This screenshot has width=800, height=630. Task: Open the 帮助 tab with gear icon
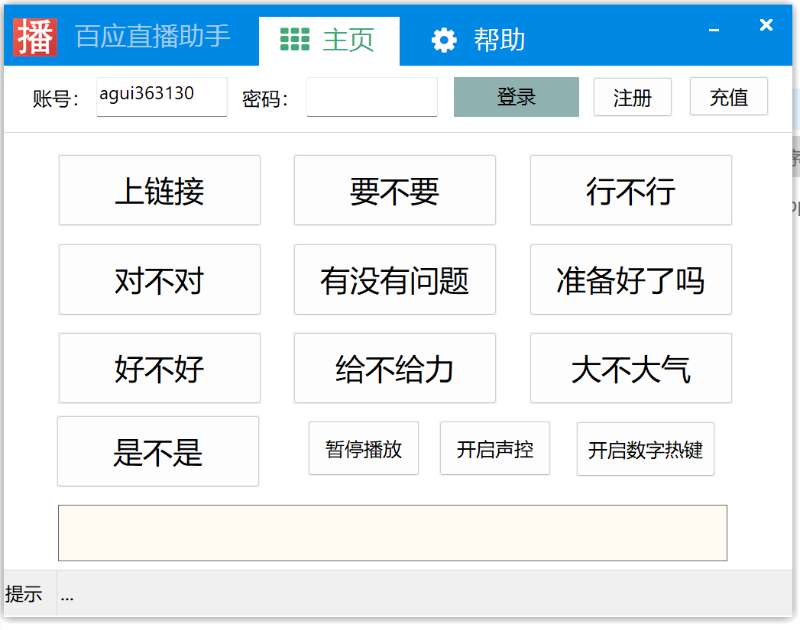479,40
